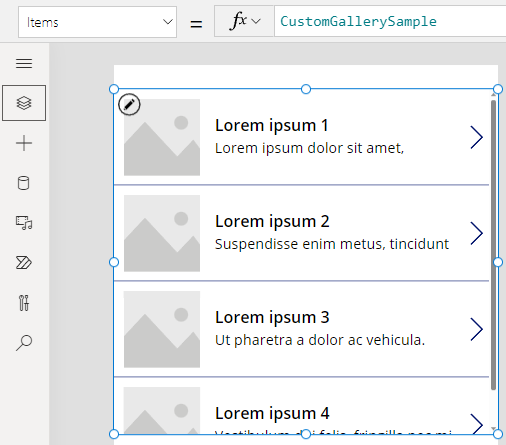Select the image placeholder for Lorem ipsum 2
Viewport: 506px width, 445px height.
tap(162, 233)
